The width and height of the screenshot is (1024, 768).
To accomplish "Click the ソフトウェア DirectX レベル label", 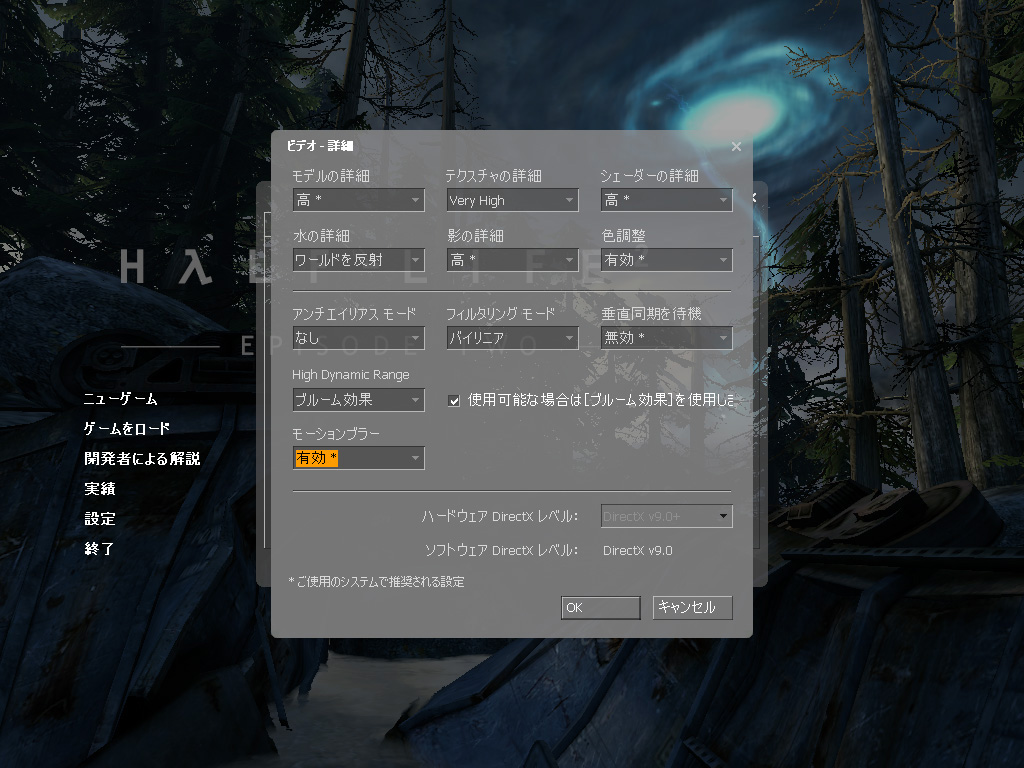I will pos(502,551).
